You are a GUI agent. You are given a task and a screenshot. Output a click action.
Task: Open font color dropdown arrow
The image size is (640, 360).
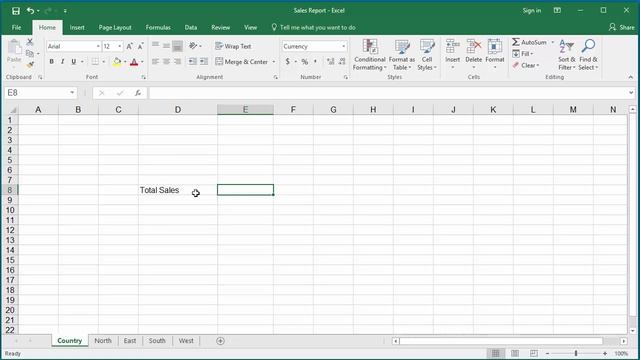[x=142, y=62]
